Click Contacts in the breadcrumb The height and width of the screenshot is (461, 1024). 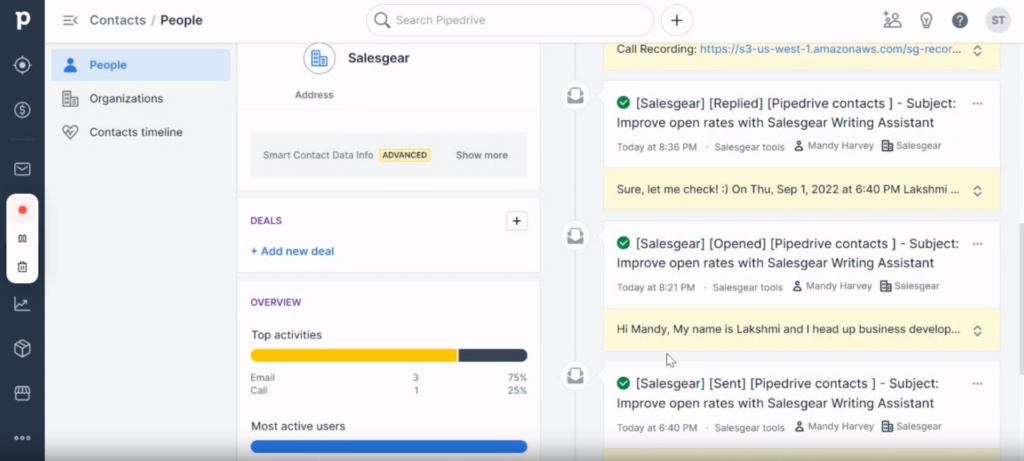point(118,20)
